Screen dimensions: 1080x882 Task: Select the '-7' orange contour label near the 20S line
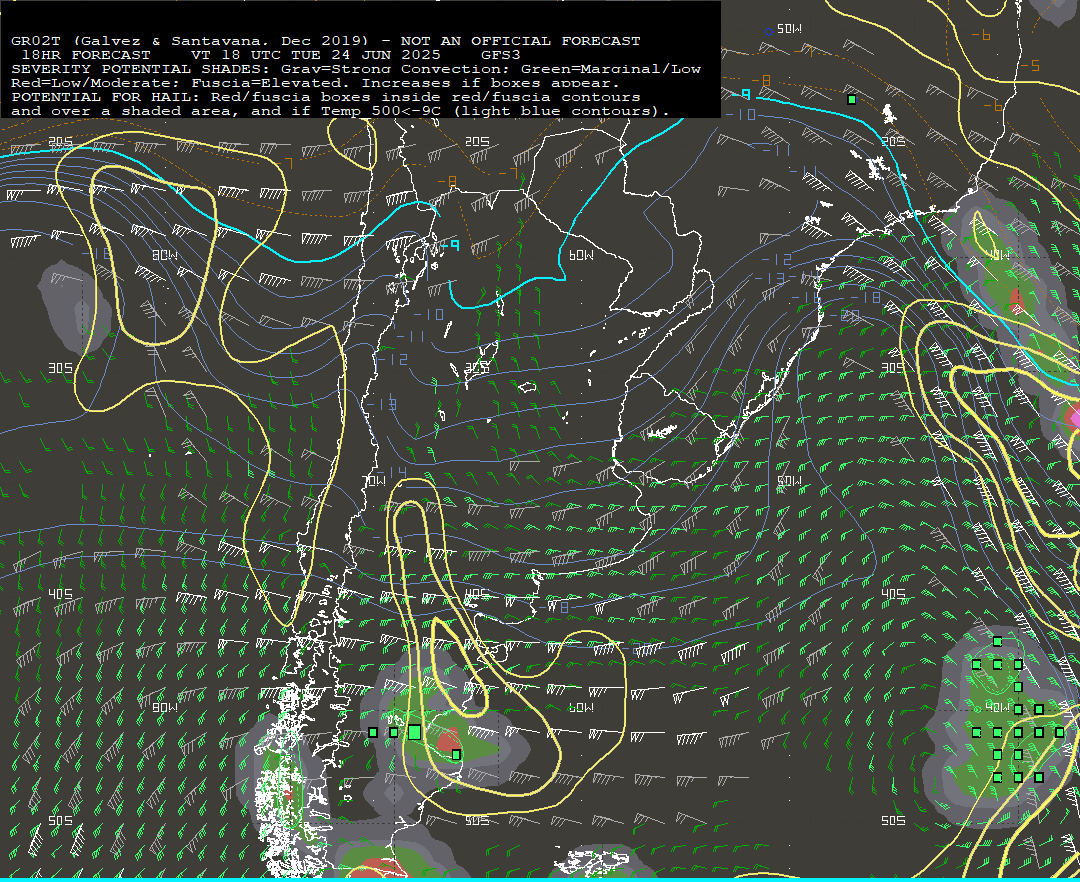286,164
